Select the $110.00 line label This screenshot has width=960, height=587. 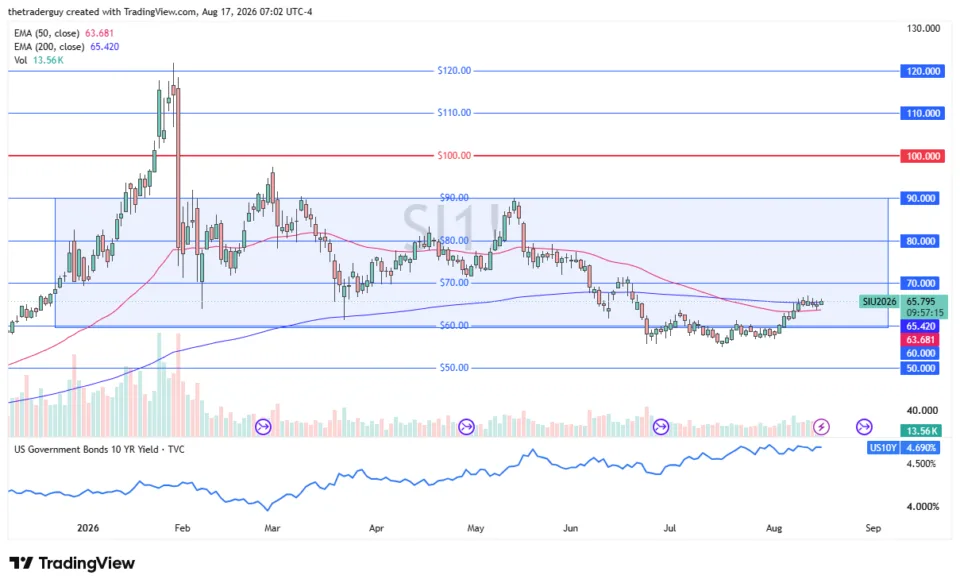[454, 113]
